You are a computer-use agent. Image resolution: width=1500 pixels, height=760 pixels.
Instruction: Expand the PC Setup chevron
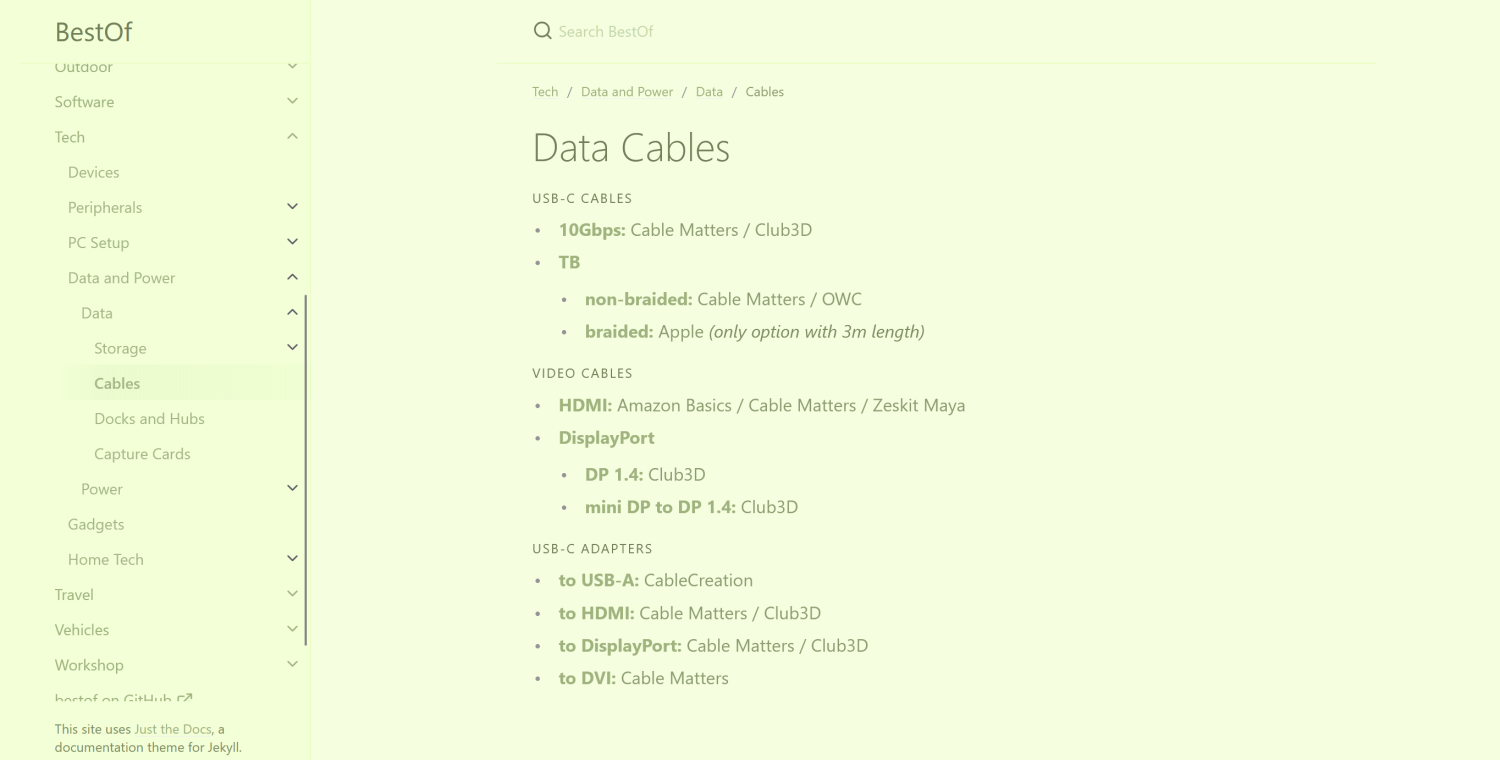(x=292, y=242)
